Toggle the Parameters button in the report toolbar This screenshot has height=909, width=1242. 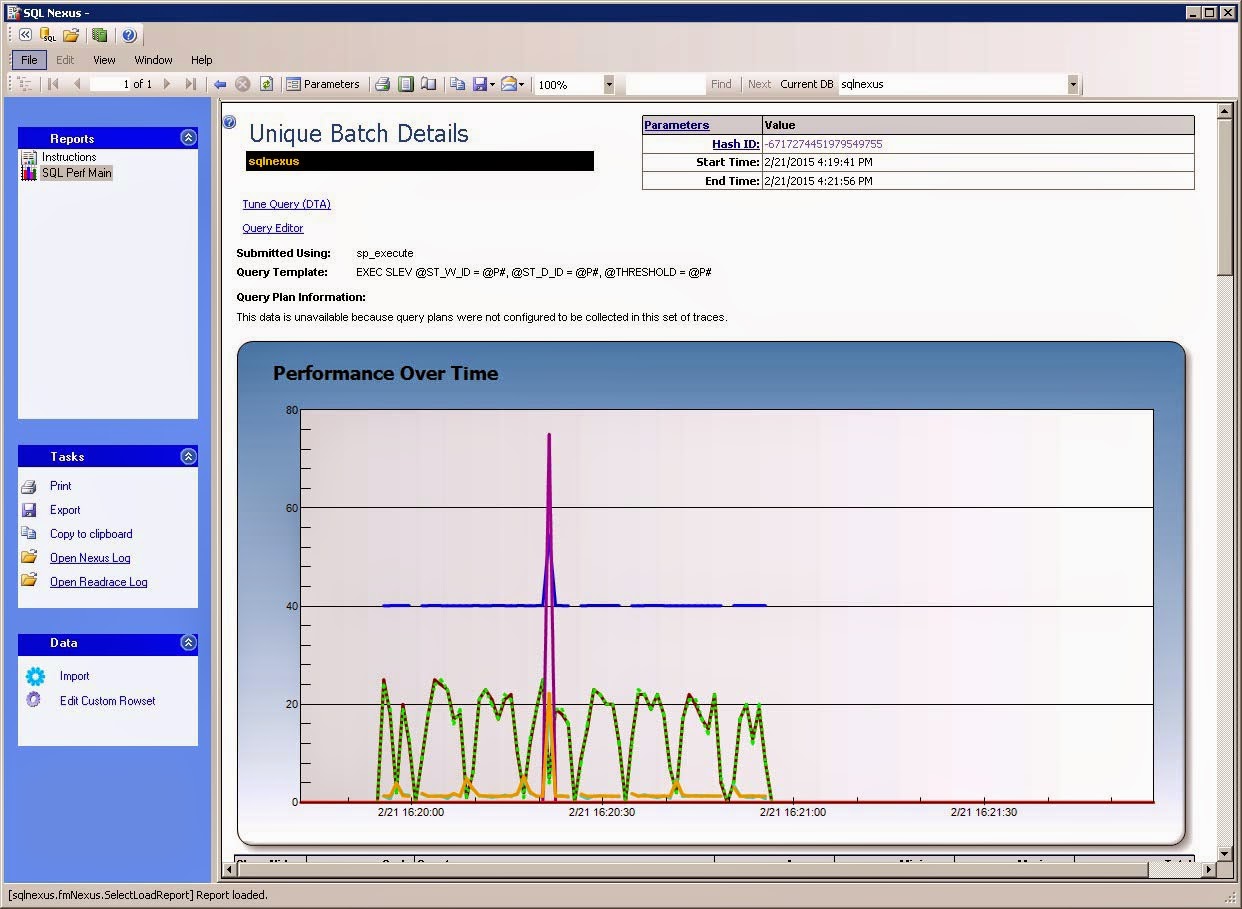[x=322, y=85]
